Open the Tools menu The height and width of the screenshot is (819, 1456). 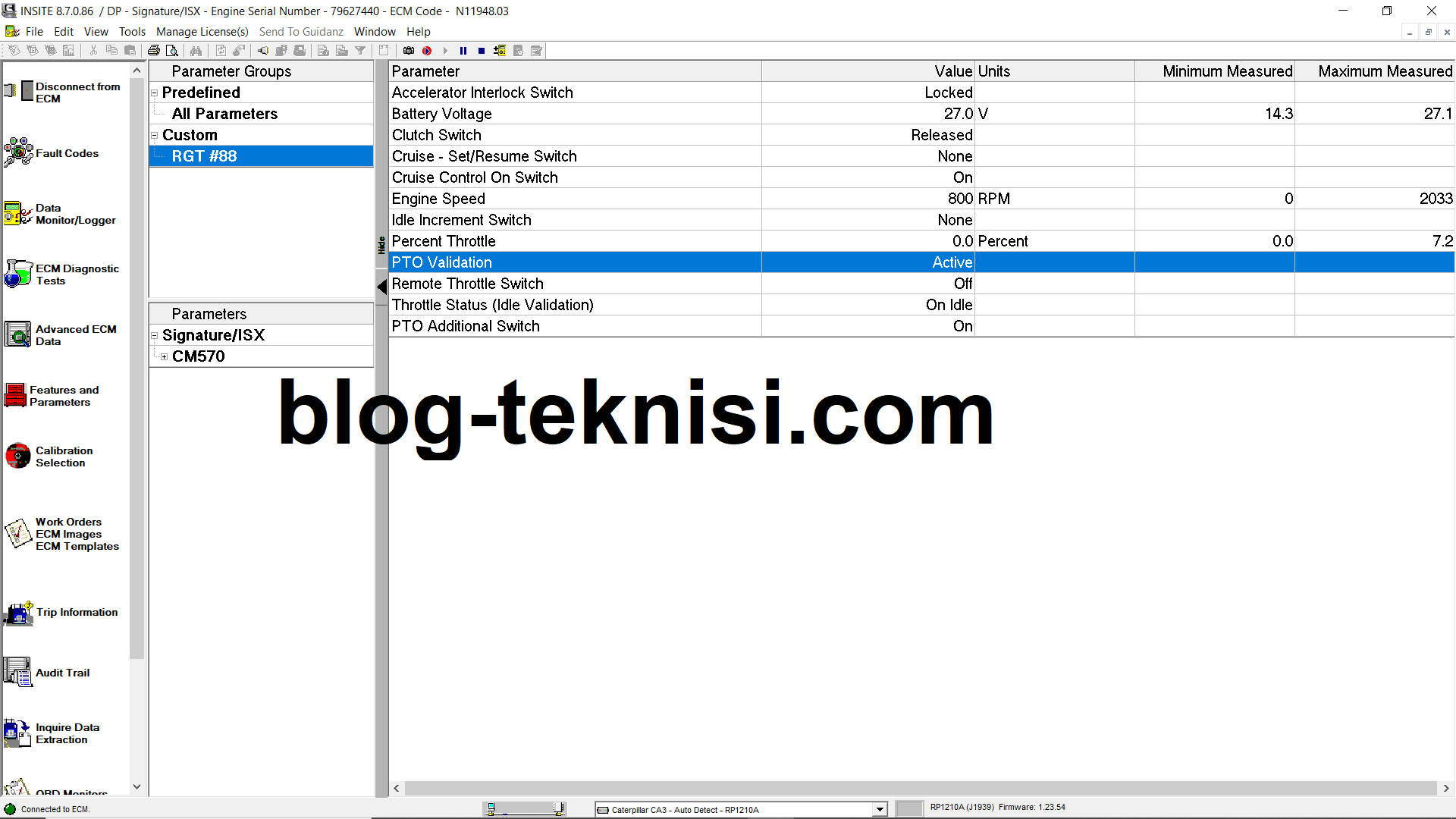(132, 31)
